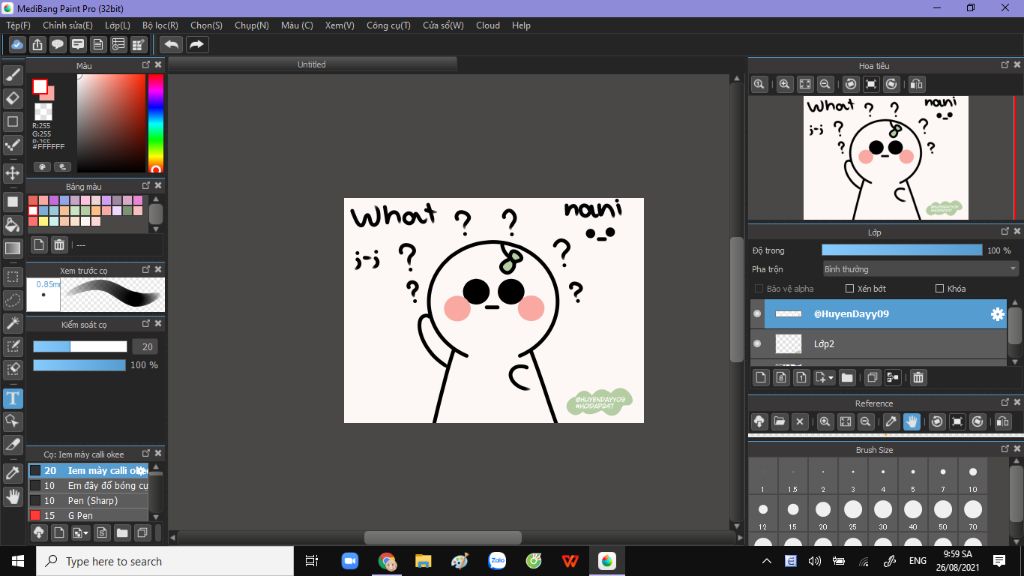Click the Windows search box
Screen dimensions: 1024x576
165,561
